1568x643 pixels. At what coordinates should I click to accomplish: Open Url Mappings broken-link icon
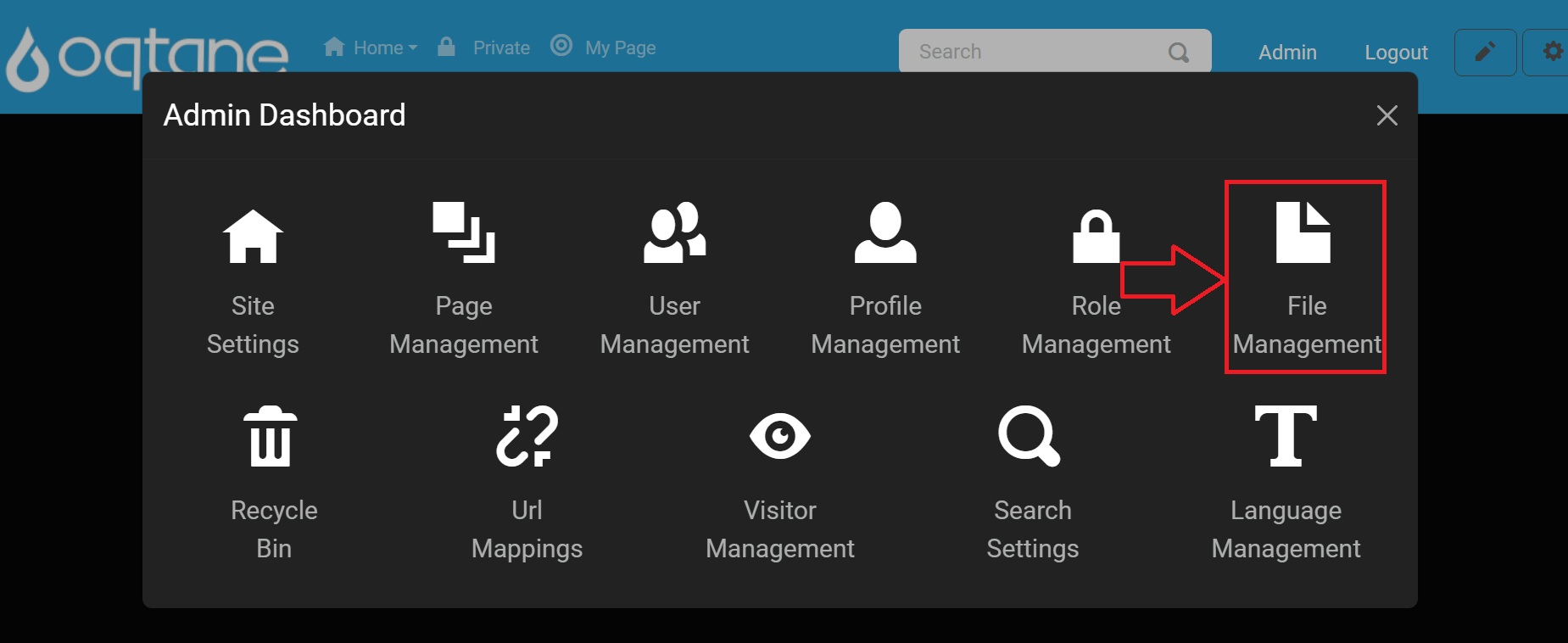pyautogui.click(x=527, y=437)
